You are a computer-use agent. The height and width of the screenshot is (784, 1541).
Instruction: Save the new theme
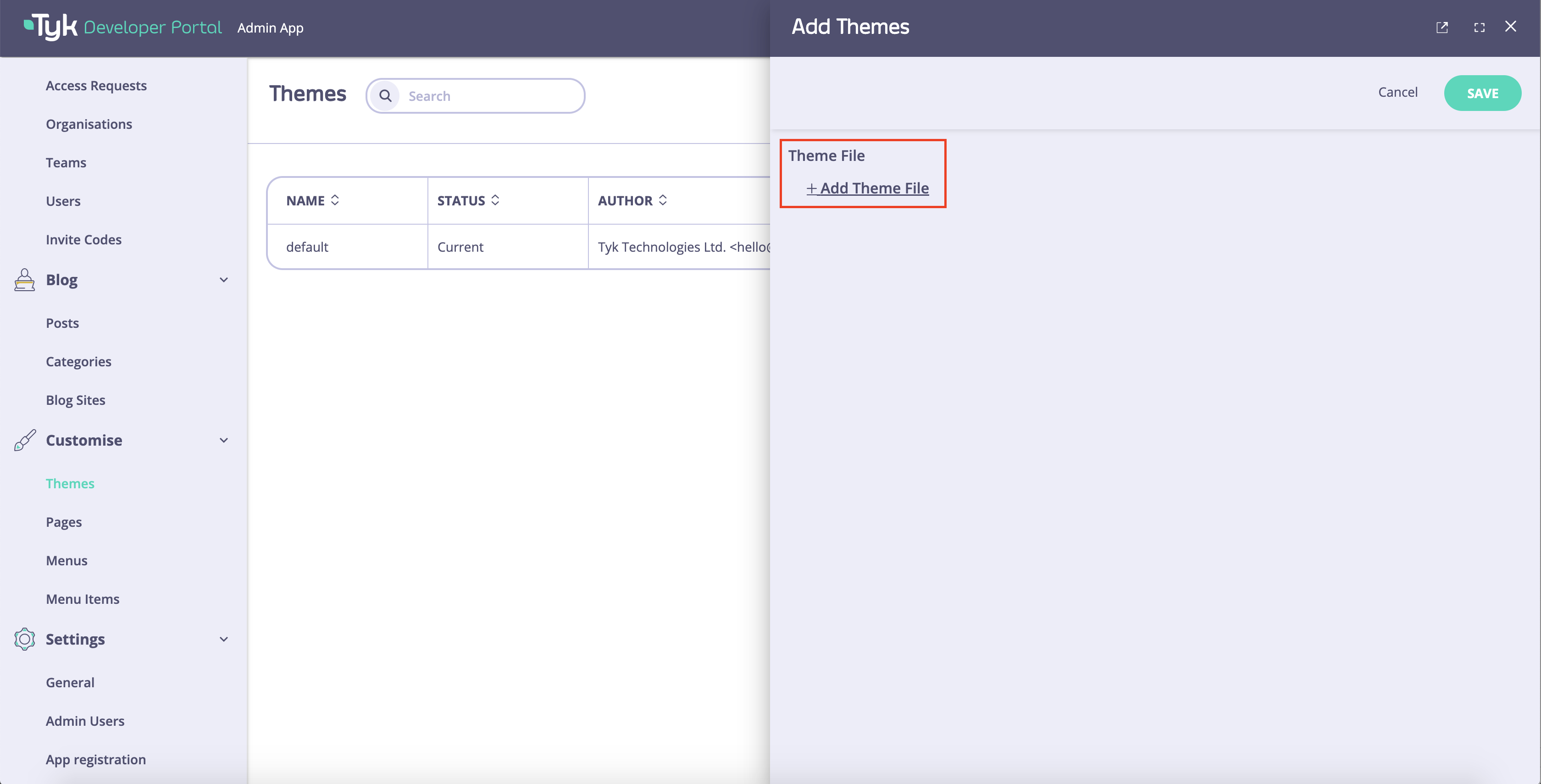[1483, 93]
